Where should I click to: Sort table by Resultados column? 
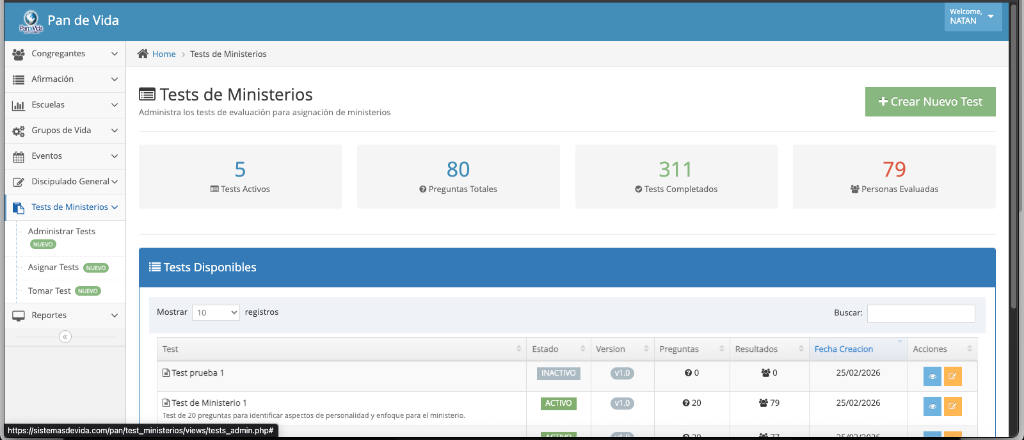[769, 349]
